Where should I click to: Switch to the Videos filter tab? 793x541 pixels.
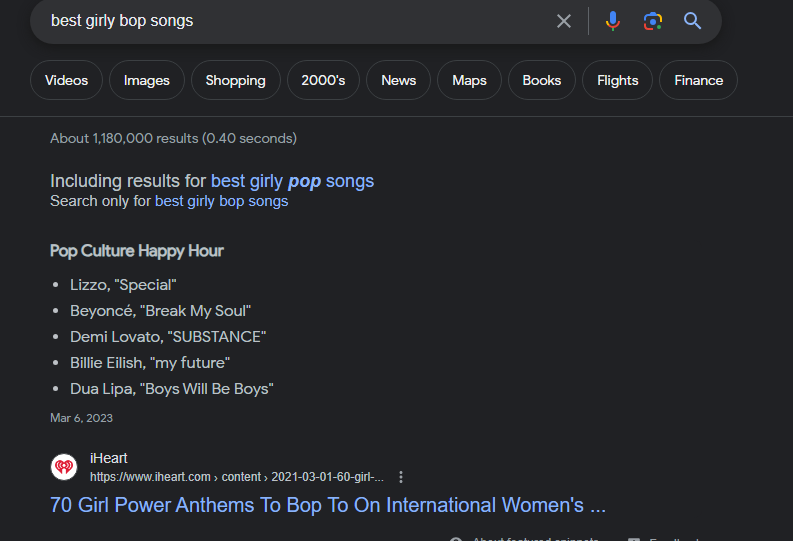point(66,80)
